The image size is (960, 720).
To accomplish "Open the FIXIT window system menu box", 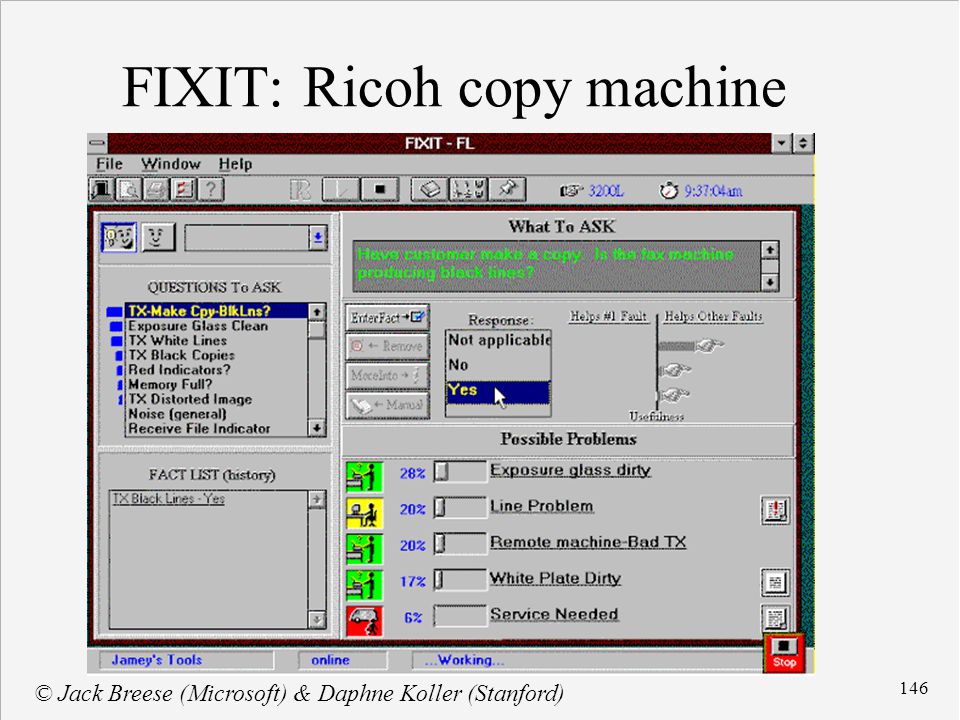I will pos(97,144).
